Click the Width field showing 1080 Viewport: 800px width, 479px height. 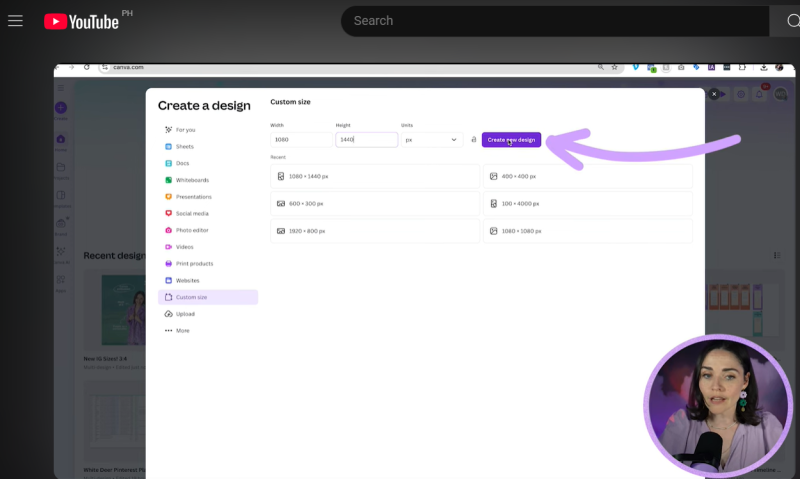pos(301,139)
